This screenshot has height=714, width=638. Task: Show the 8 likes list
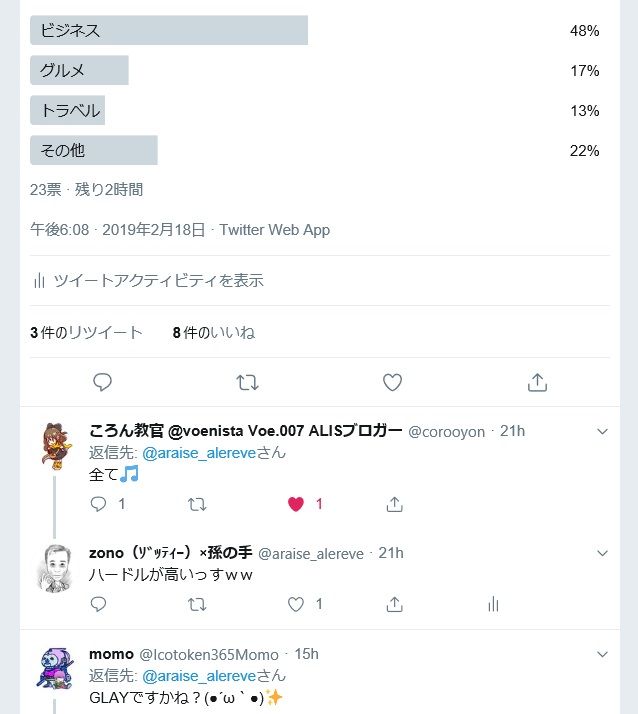coord(213,332)
